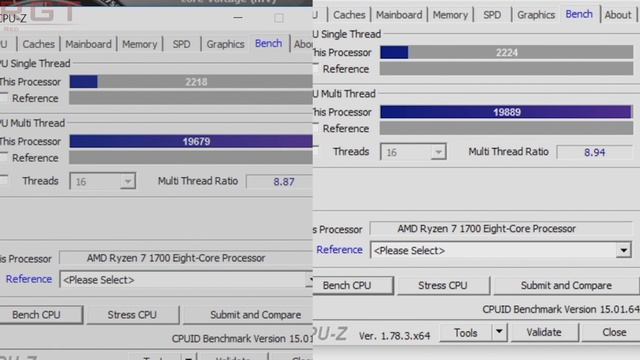
Task: Switch to Memory tab in left CPU-Z window
Action: (140, 44)
